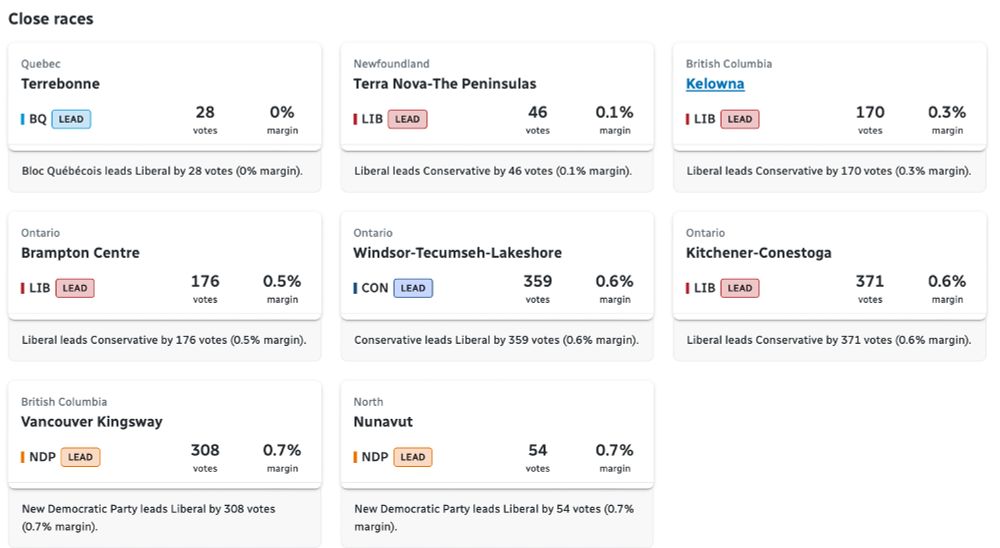Click the Terrebonne riding title
Screen dimensions: 1000x548
60,84
